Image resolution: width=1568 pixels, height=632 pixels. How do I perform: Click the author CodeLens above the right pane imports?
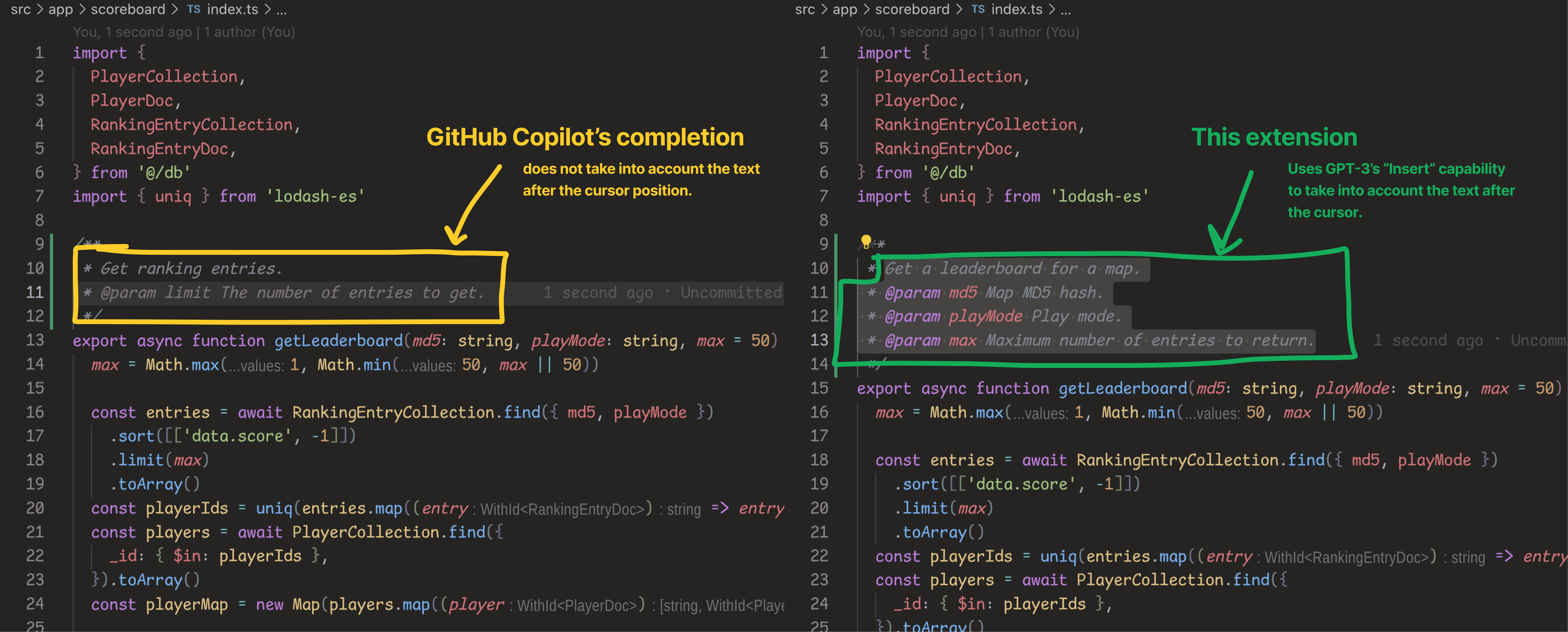[x=968, y=32]
